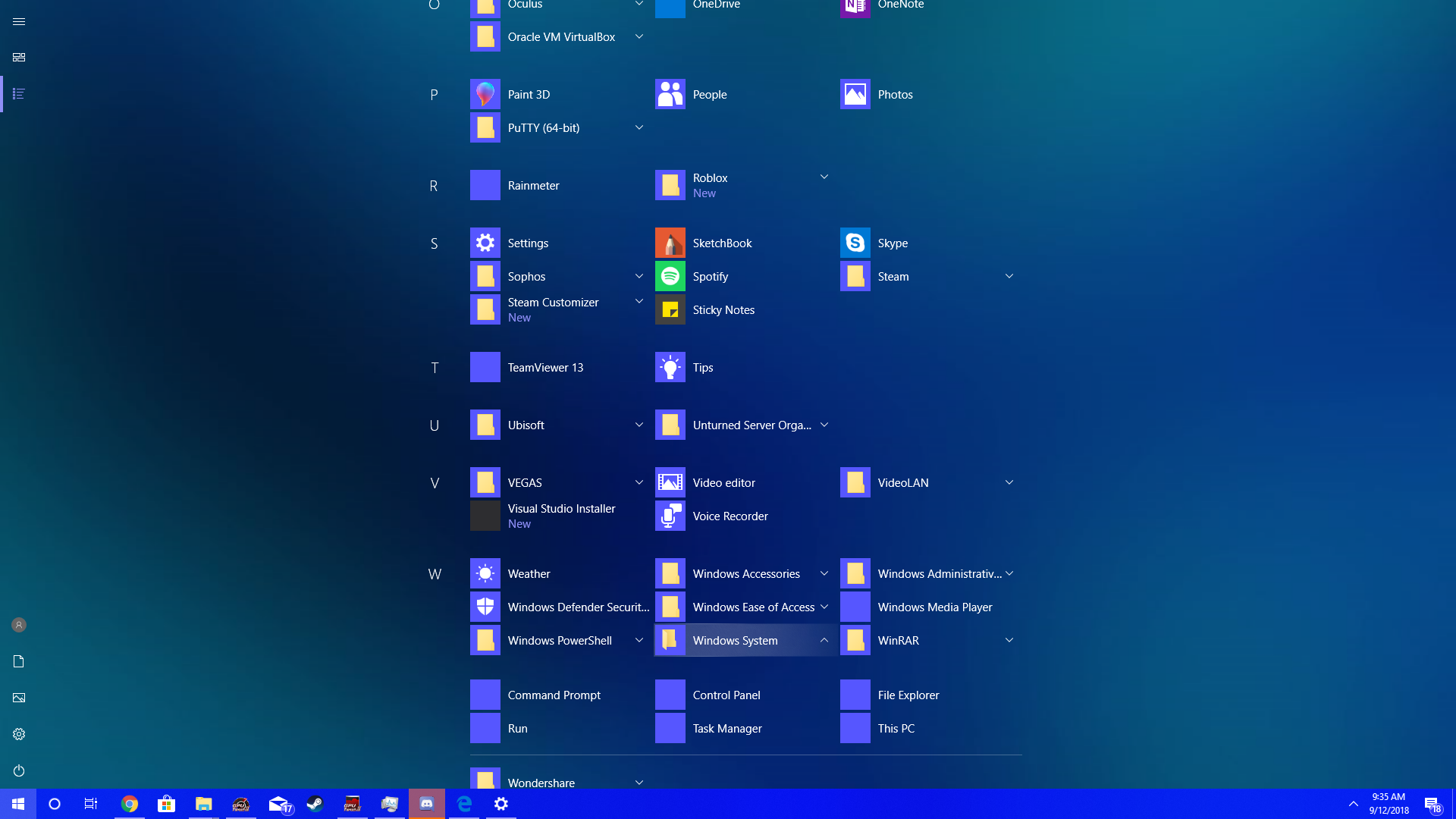Open Settings gear in the left rail
Viewport: 1456px width, 819px height.
[x=19, y=734]
